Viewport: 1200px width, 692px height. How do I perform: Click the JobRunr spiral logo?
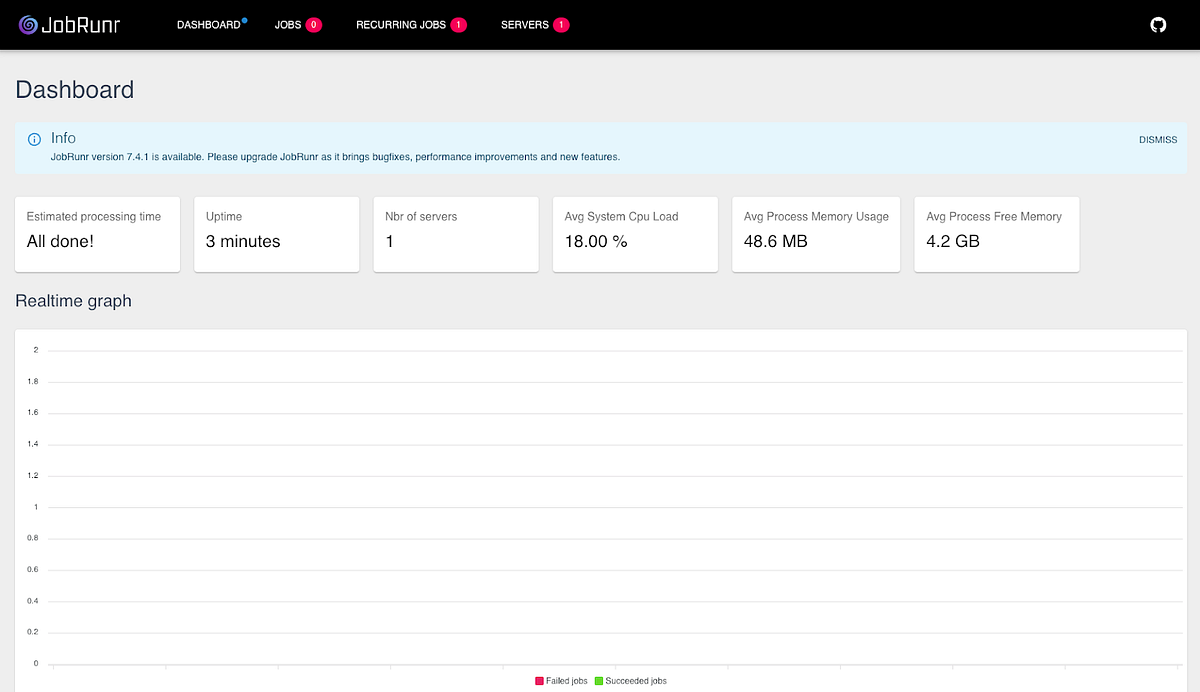pyautogui.click(x=31, y=24)
